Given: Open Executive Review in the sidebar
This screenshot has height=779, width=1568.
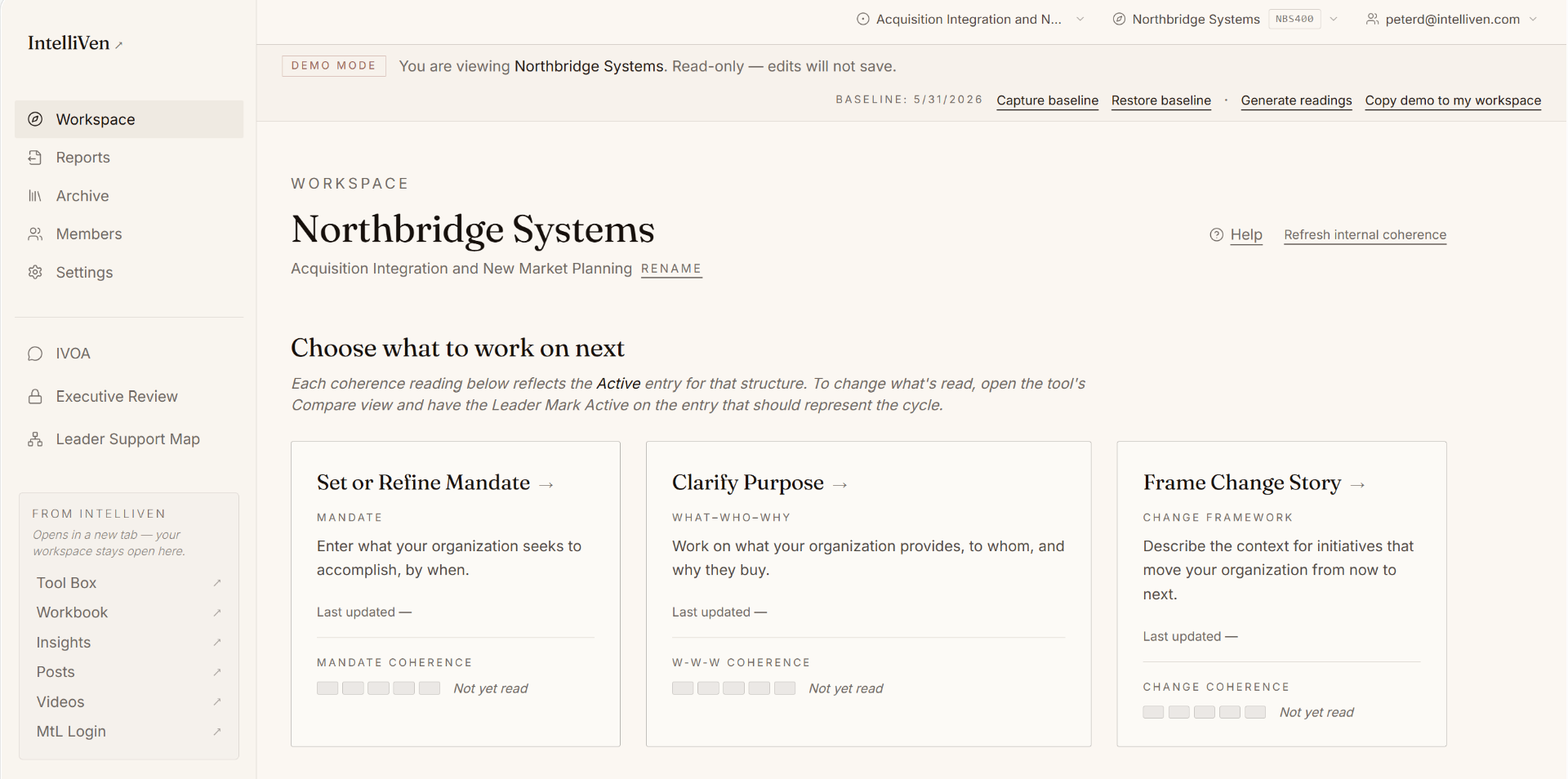Looking at the screenshot, I should (129, 397).
